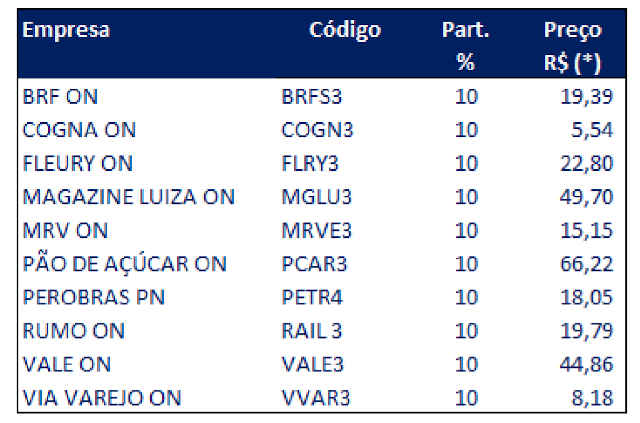Select the MAGAZINE LUIZA ON cell

(x=129, y=197)
